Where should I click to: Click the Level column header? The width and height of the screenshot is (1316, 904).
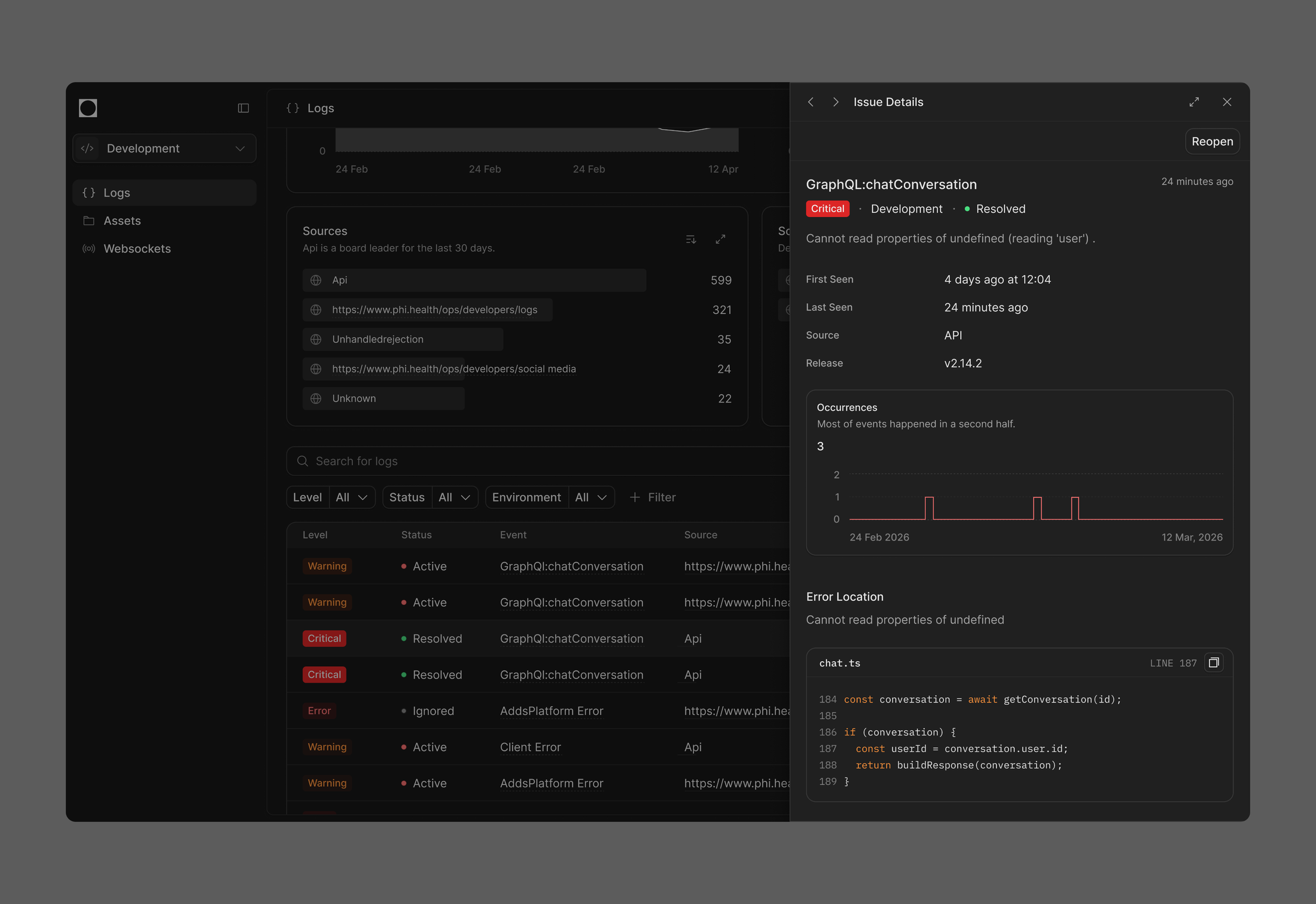315,535
